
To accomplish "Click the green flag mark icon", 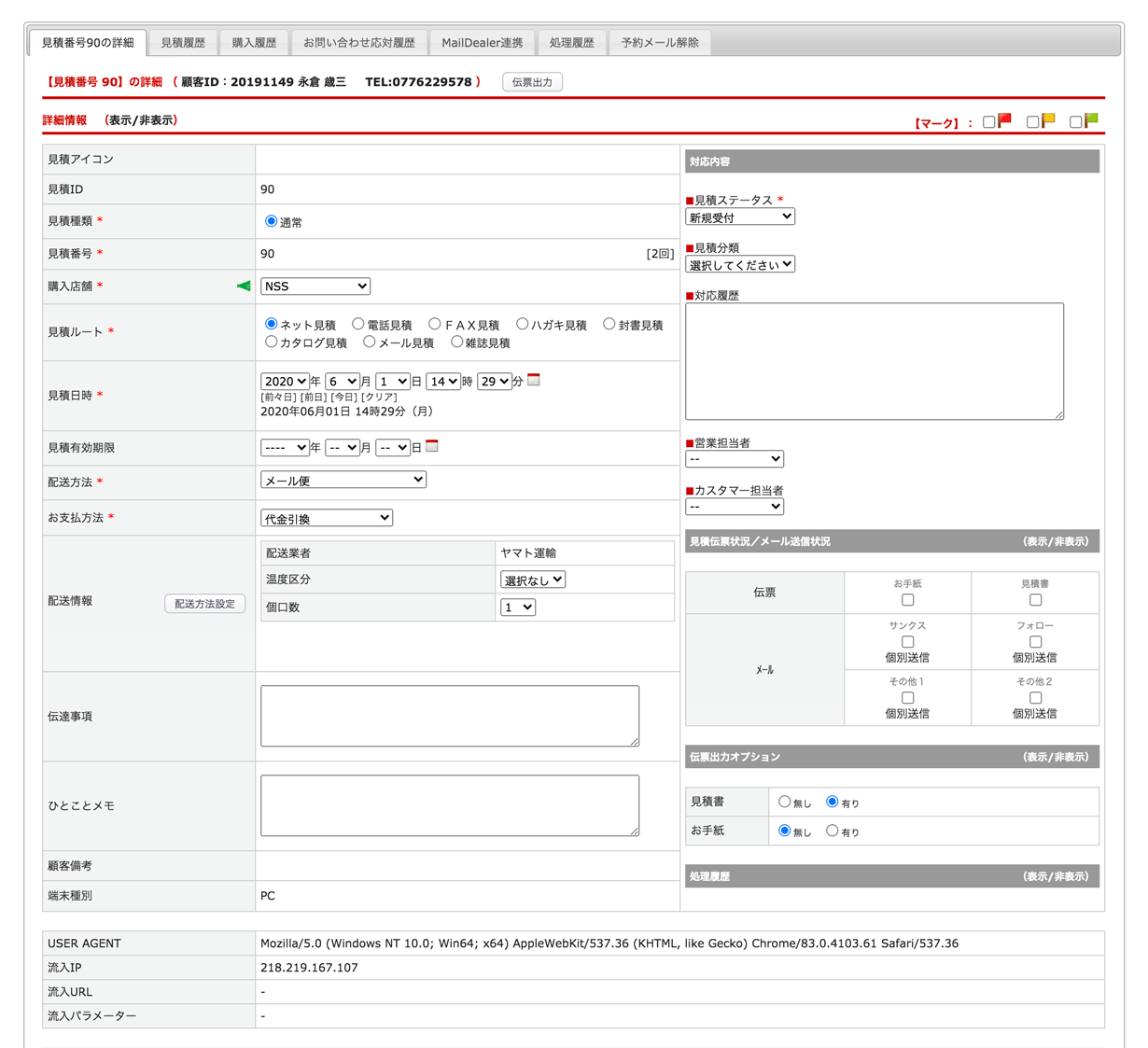I will (1091, 120).
